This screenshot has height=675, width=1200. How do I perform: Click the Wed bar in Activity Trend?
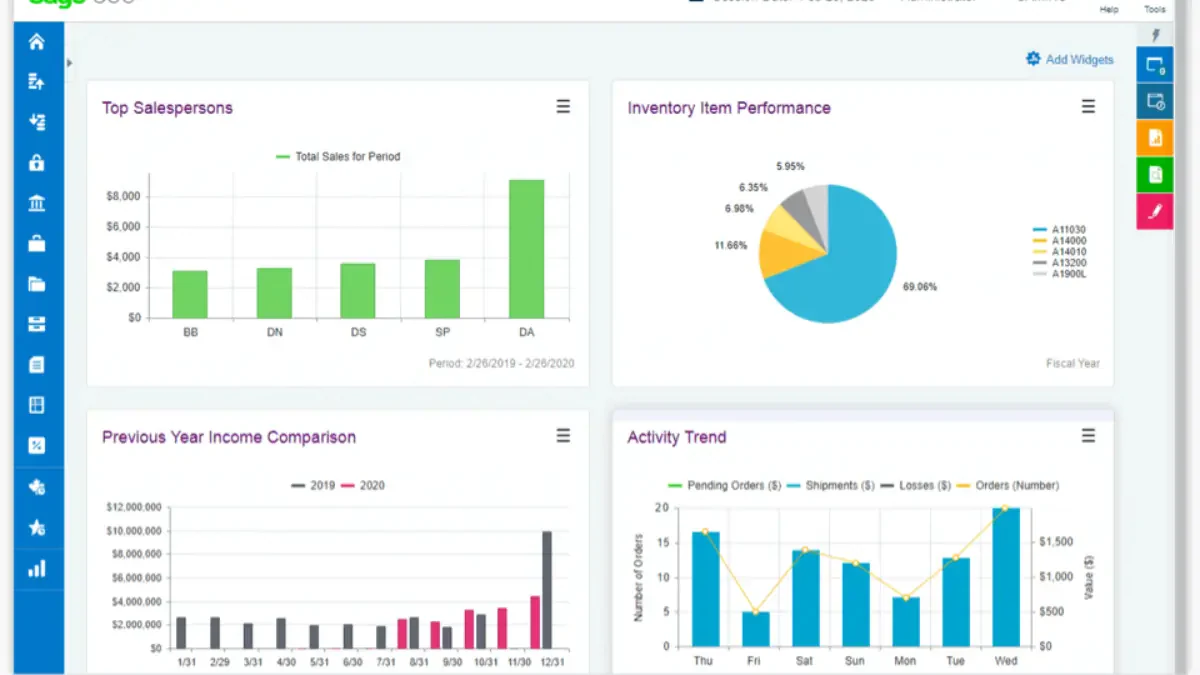pos(1006,577)
